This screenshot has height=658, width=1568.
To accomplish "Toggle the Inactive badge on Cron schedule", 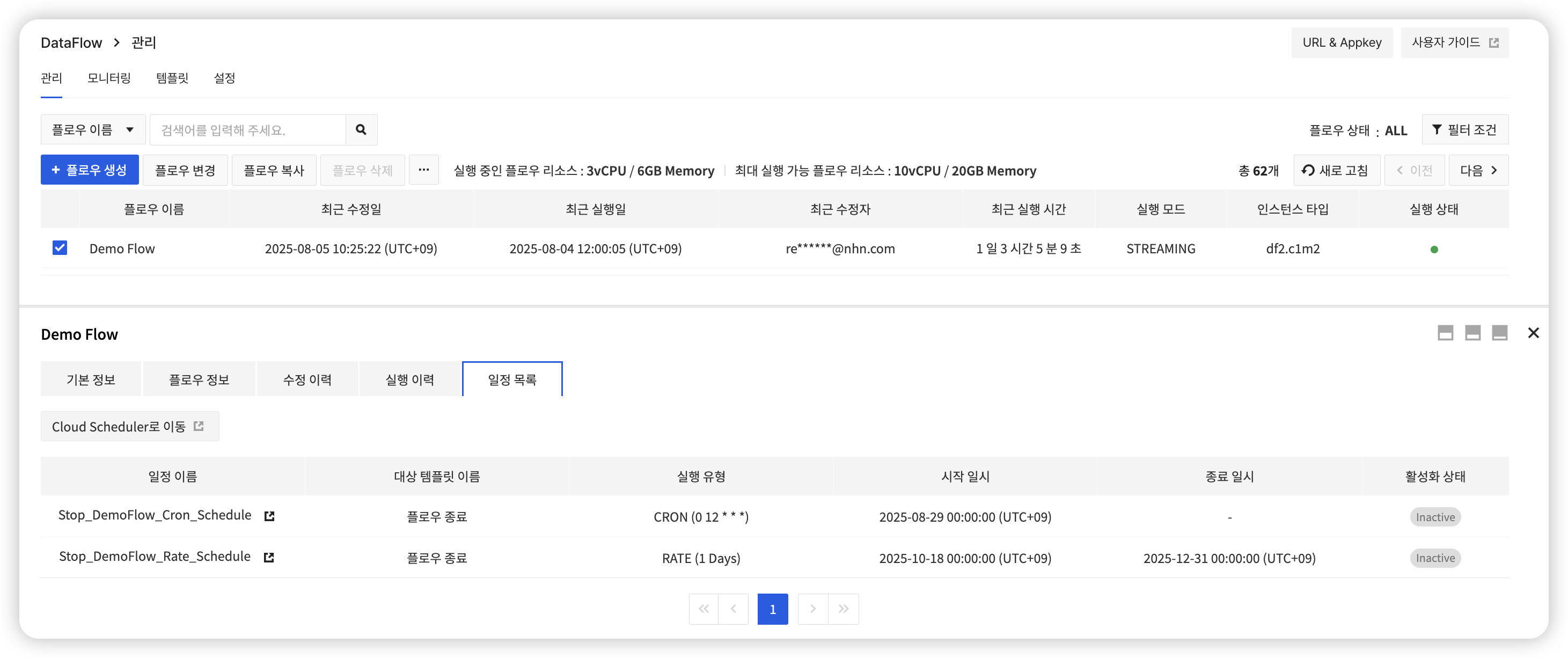I will [1435, 516].
